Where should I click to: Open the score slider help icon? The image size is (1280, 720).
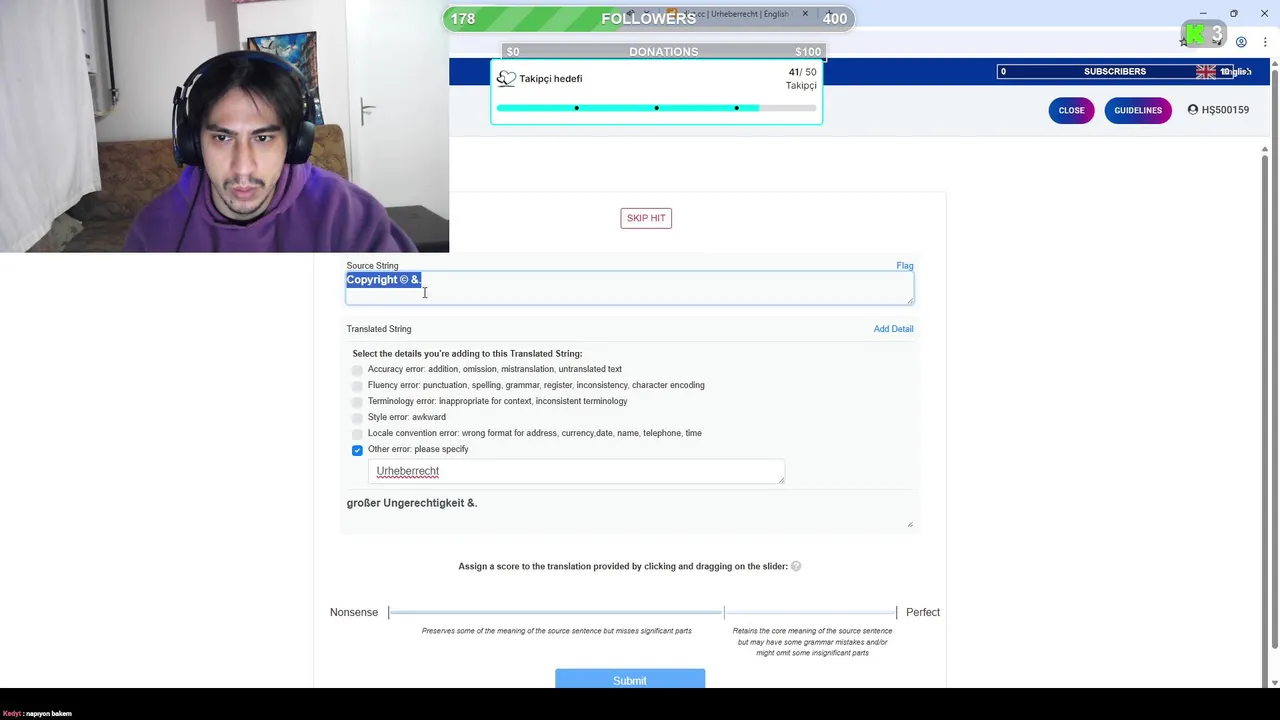pos(796,566)
